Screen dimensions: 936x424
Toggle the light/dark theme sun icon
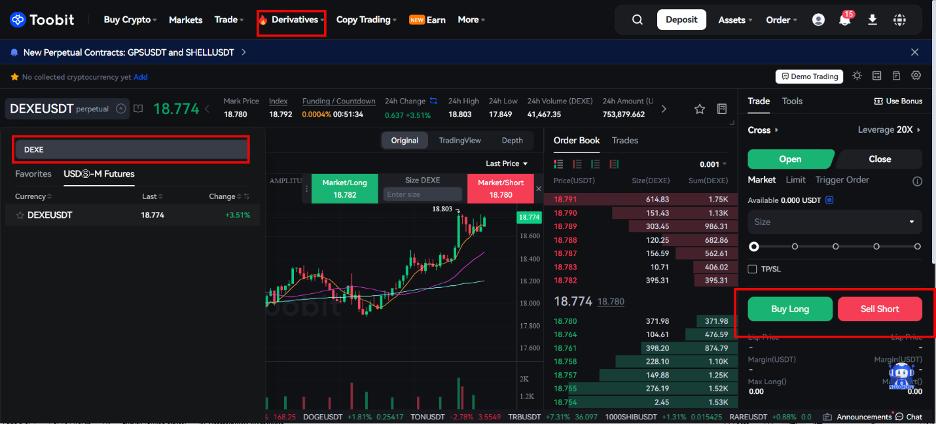tap(857, 76)
